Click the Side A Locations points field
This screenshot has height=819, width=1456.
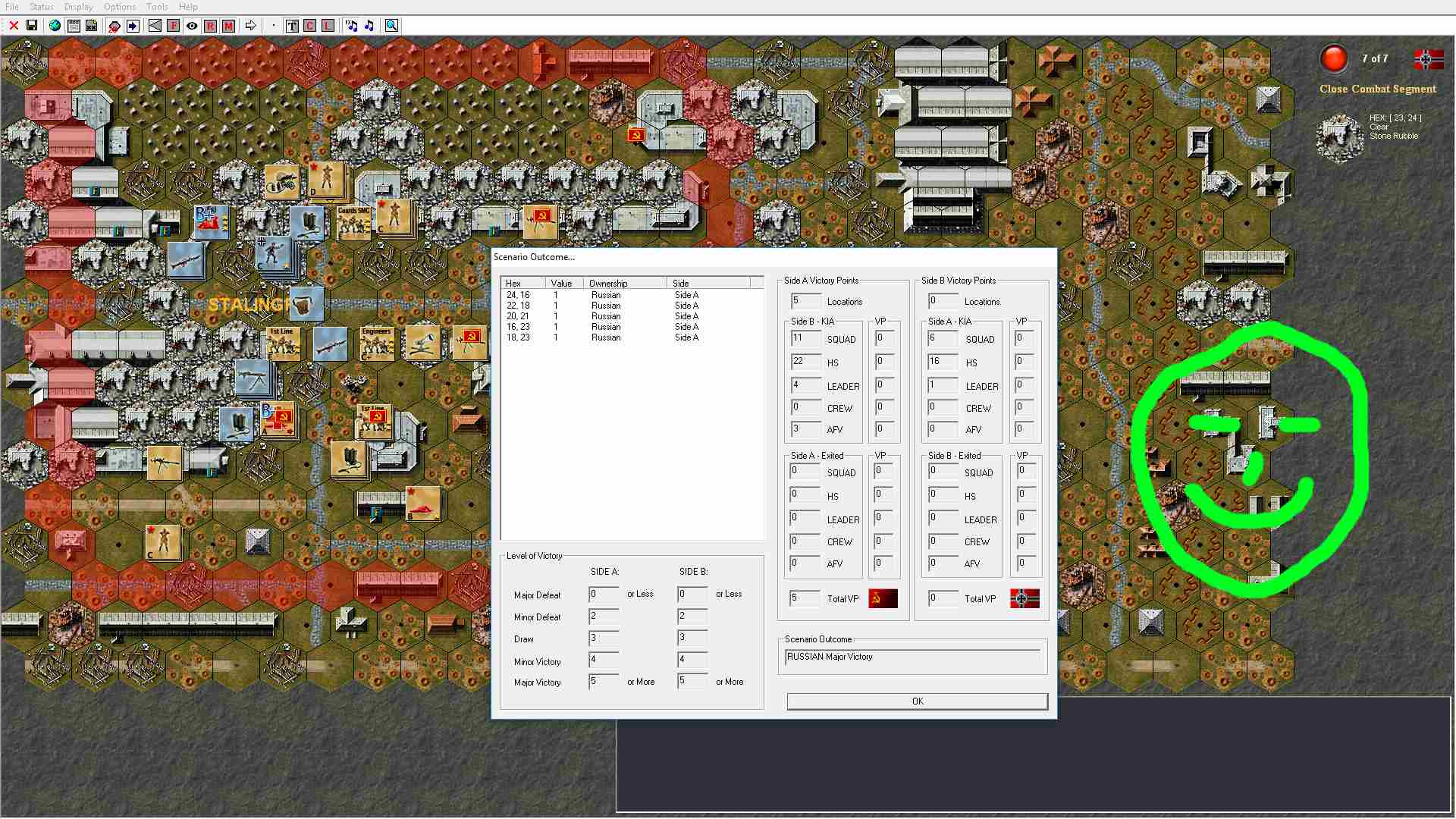point(805,301)
